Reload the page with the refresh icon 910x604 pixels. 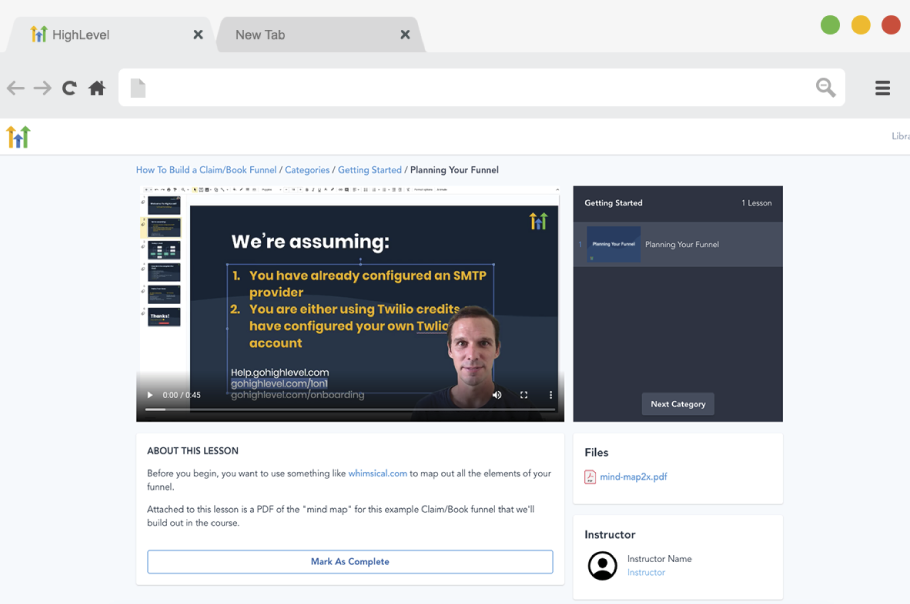click(69, 88)
